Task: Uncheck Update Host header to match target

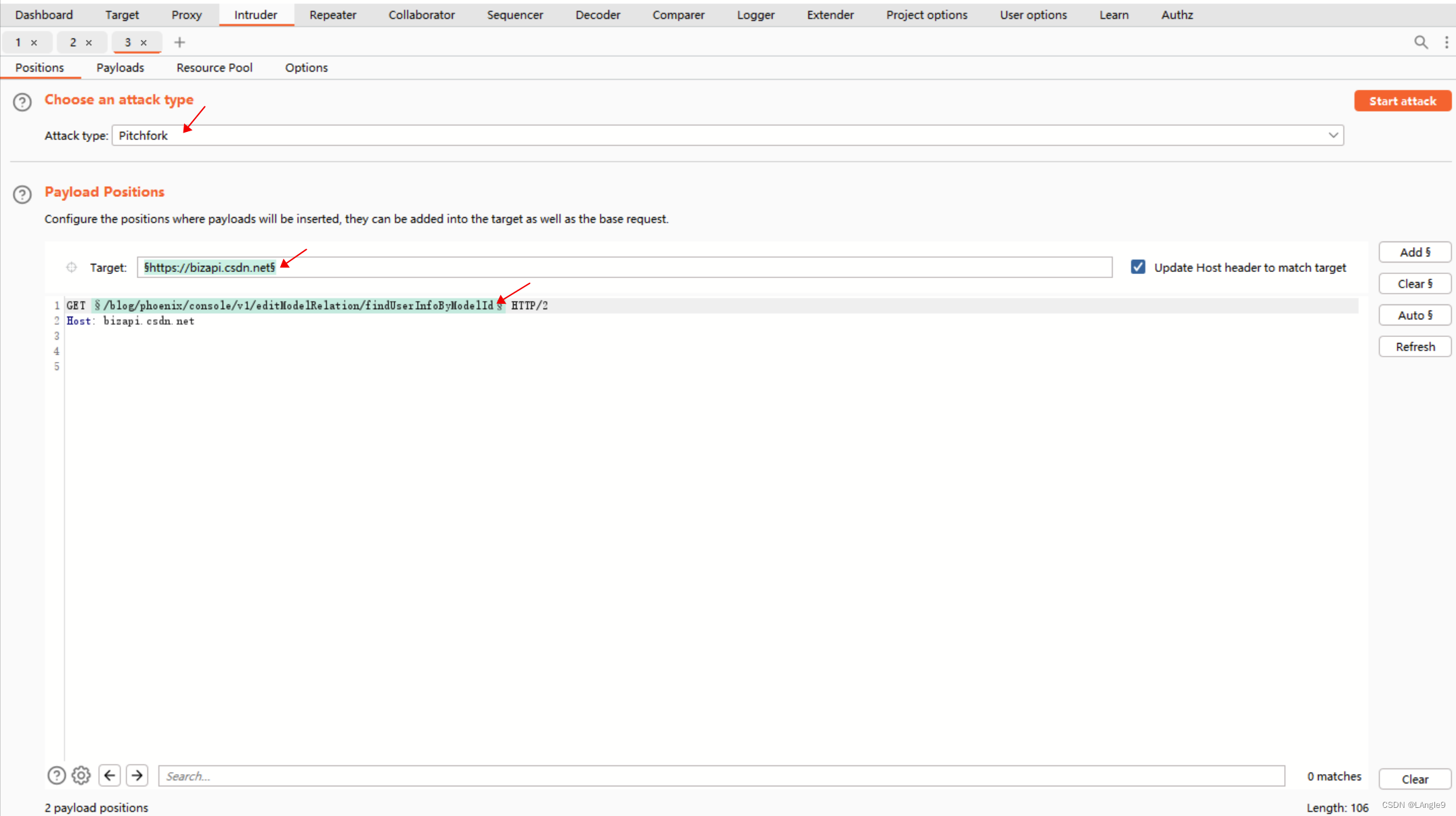Action: tap(1138, 267)
